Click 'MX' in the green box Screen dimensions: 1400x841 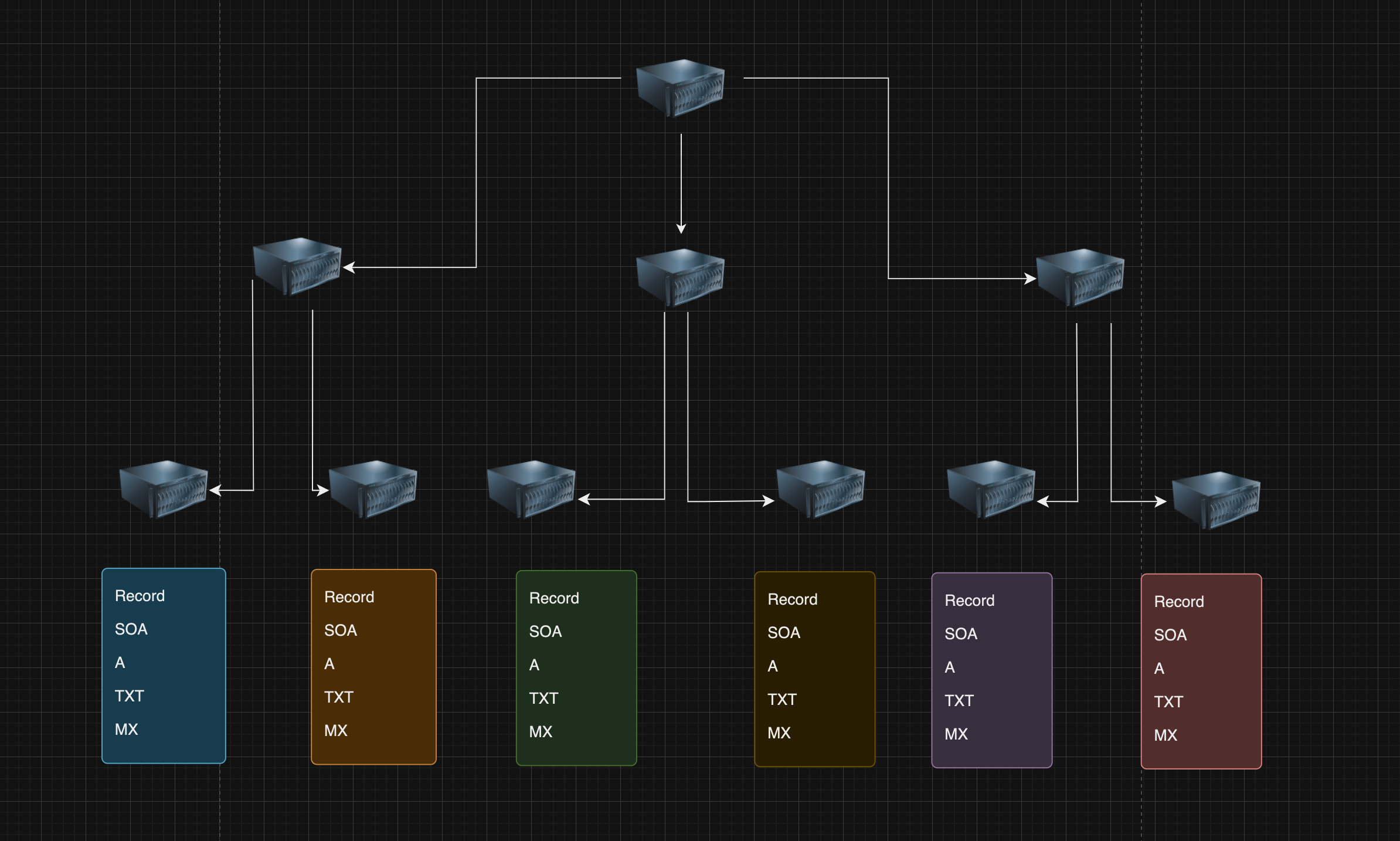coord(541,732)
